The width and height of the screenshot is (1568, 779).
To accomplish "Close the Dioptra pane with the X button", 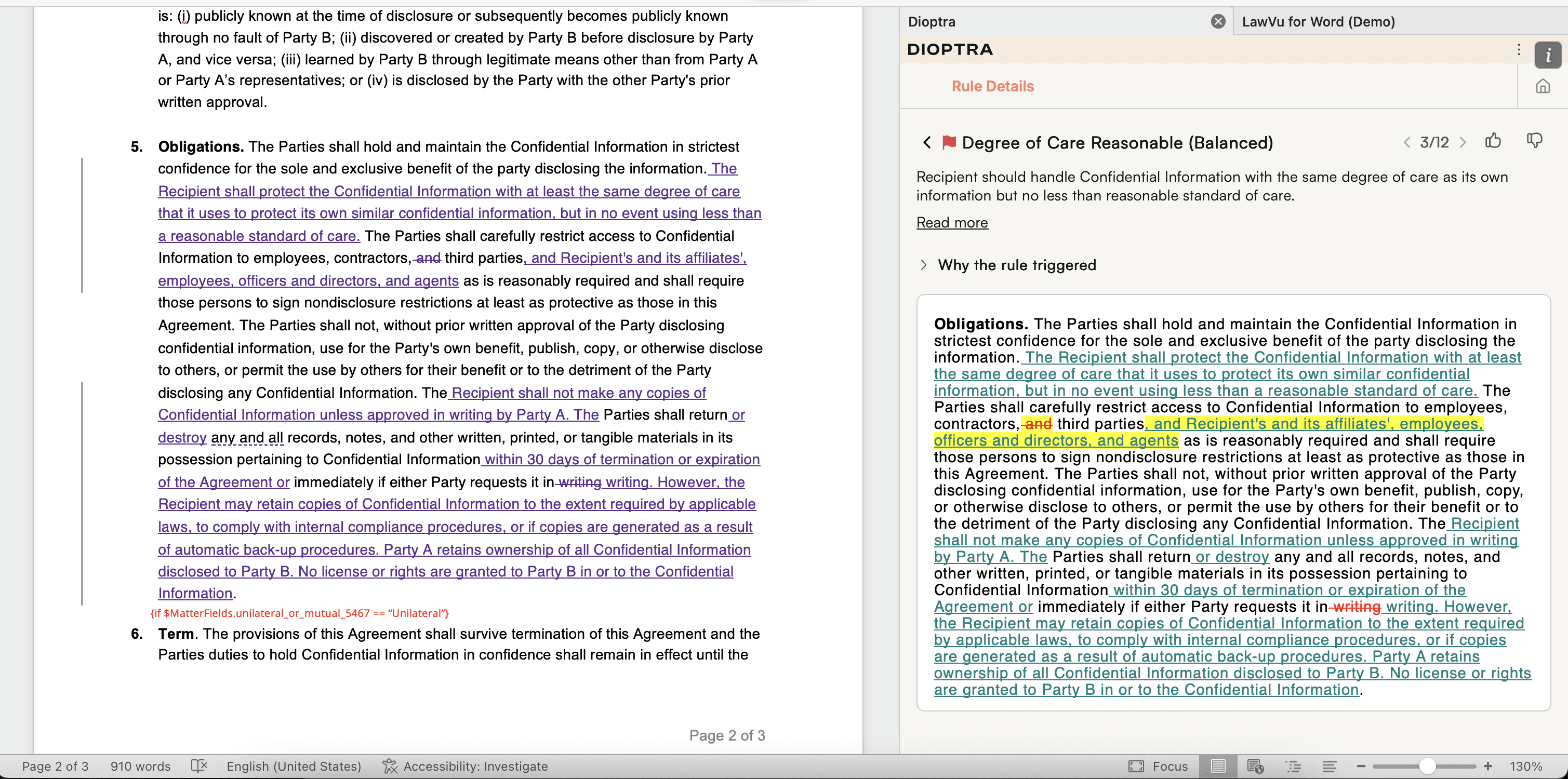I will pos(1217,22).
